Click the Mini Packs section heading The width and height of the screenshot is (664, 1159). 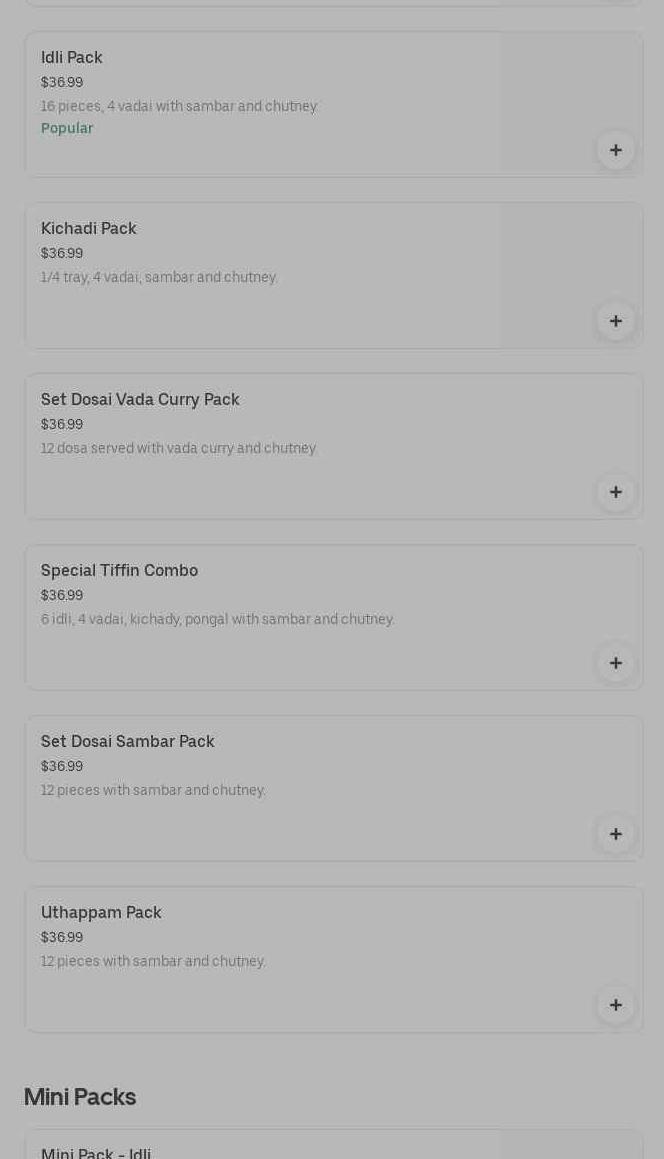click(x=80, y=1097)
